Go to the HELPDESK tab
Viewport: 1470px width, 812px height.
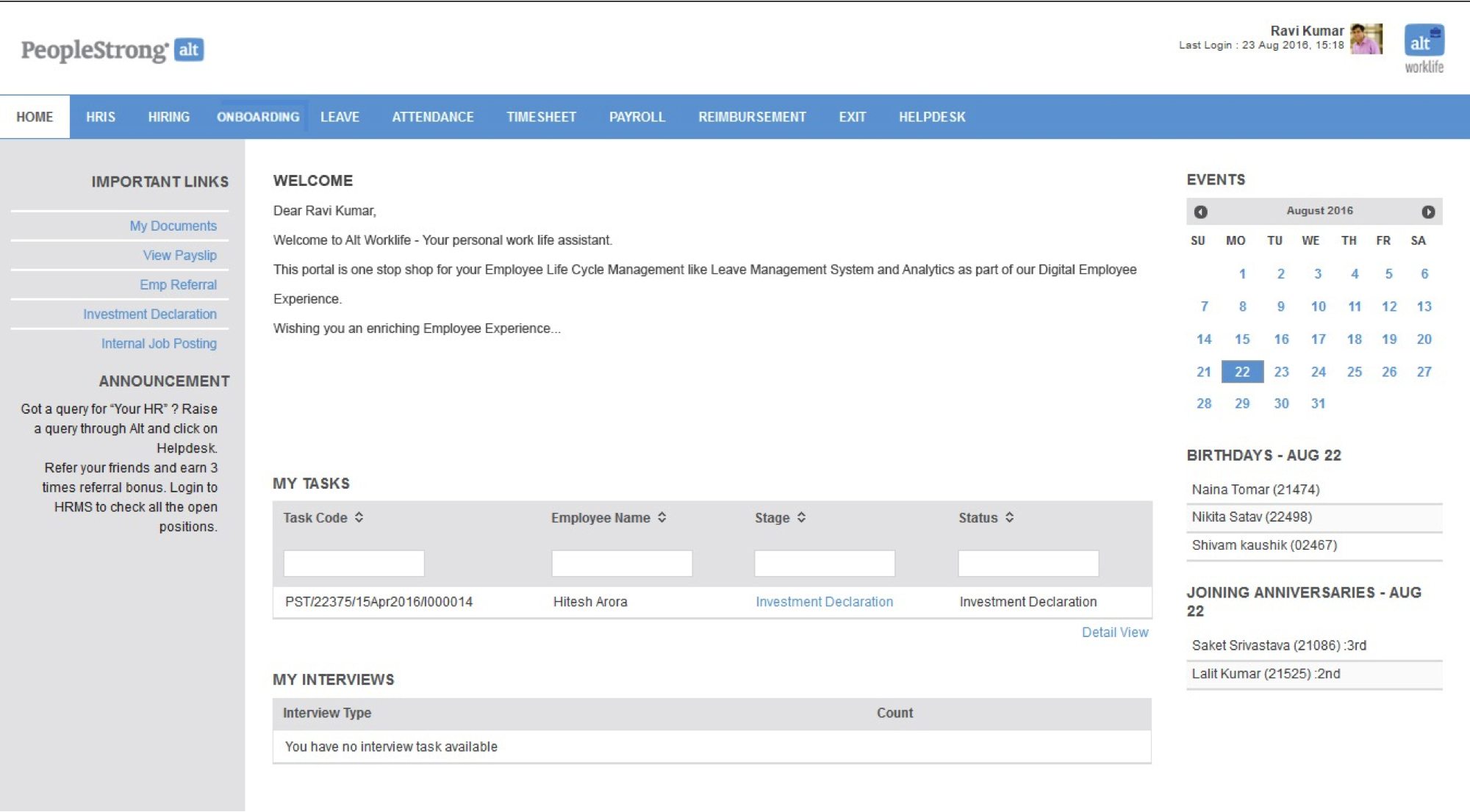pyautogui.click(x=931, y=117)
